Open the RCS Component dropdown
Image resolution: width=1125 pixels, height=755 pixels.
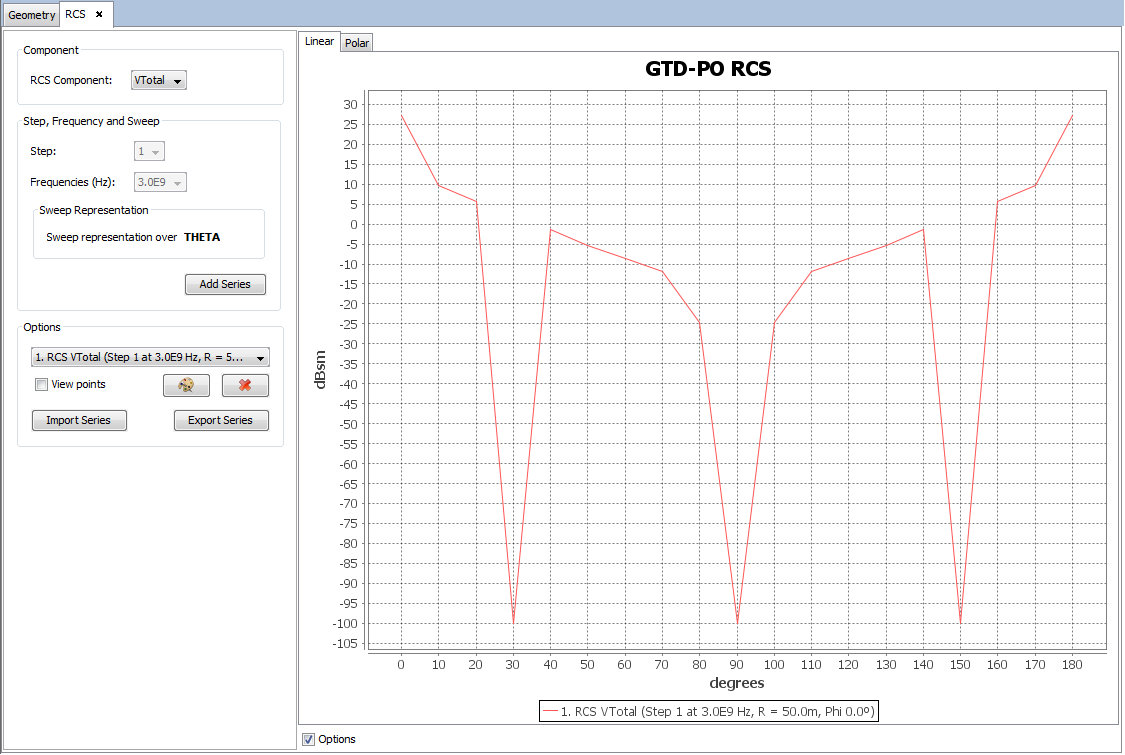(x=159, y=81)
